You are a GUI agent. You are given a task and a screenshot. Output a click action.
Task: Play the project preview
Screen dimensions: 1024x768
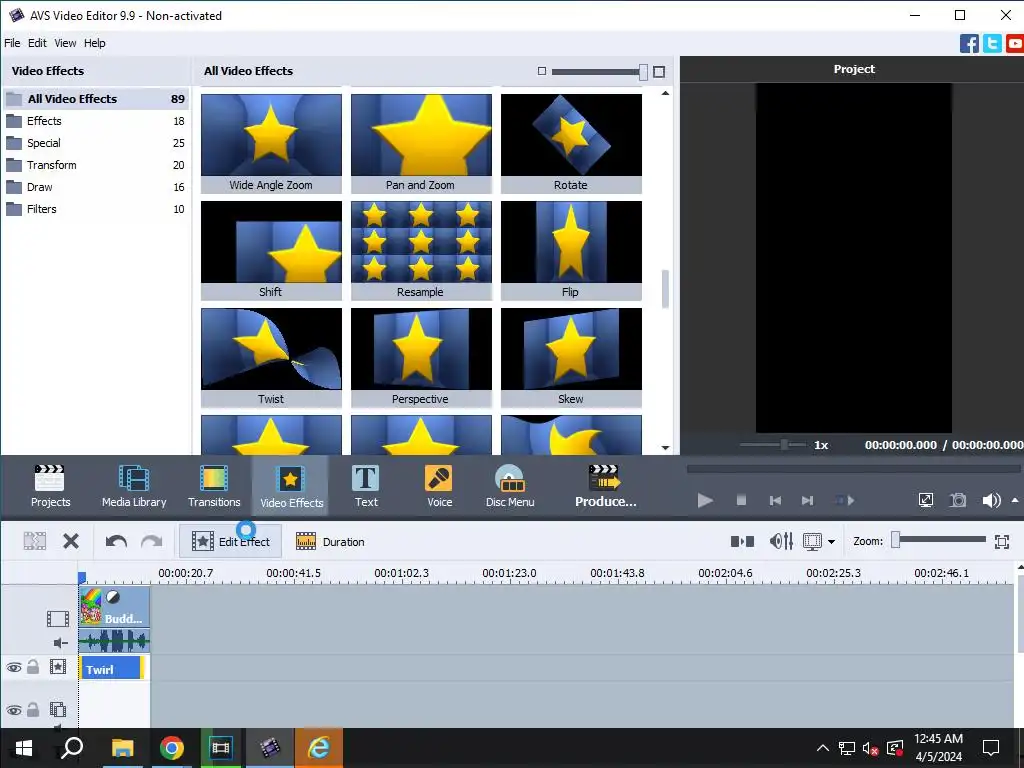705,501
